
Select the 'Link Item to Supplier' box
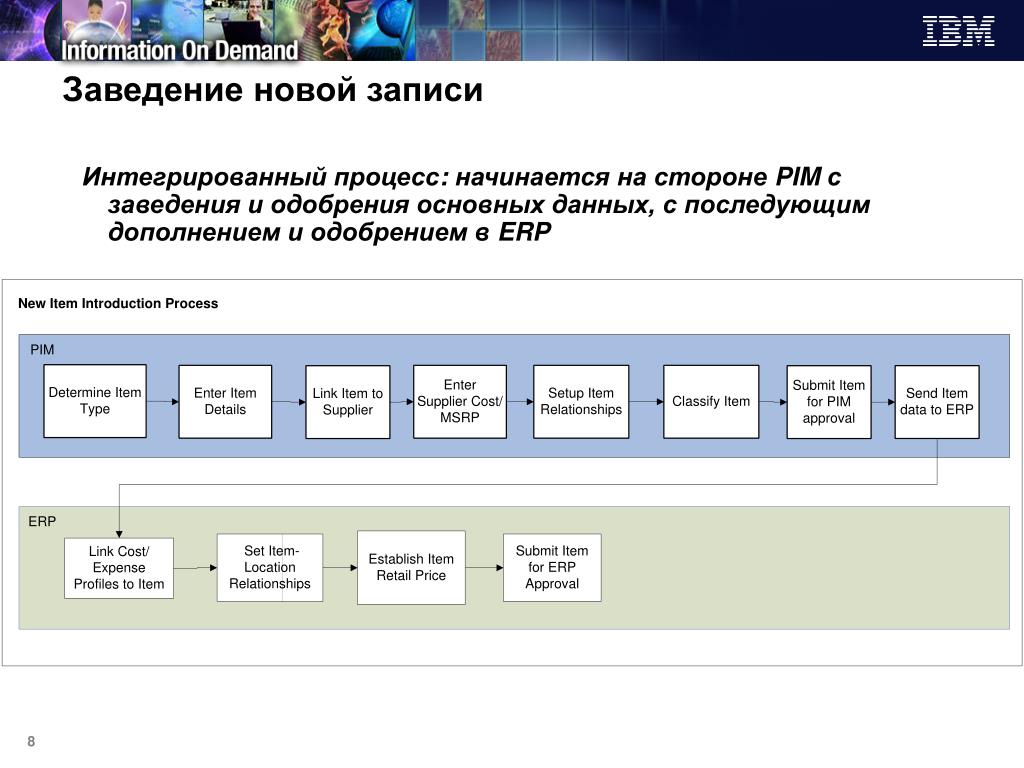point(347,402)
